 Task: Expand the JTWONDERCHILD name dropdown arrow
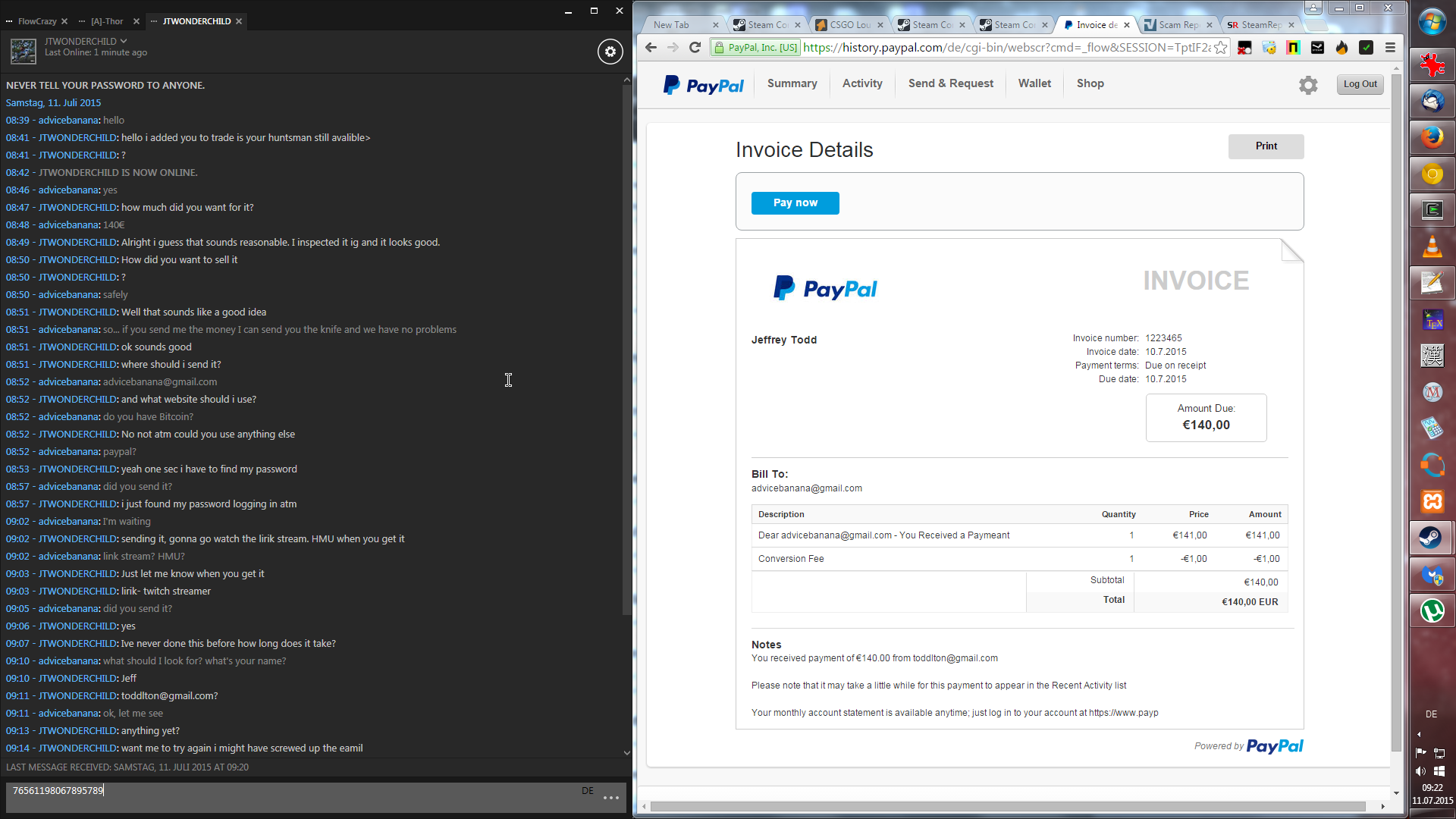point(124,41)
